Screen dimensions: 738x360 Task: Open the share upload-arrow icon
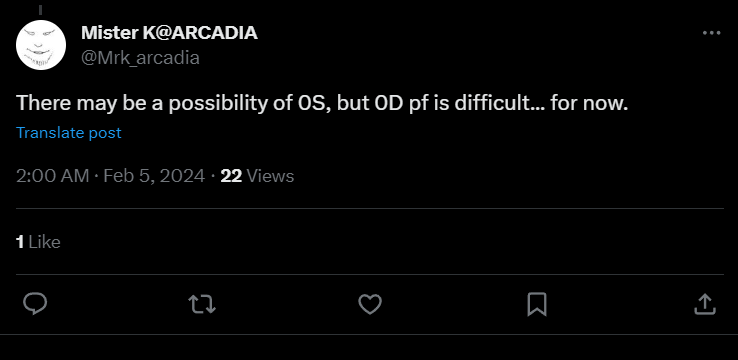point(705,304)
